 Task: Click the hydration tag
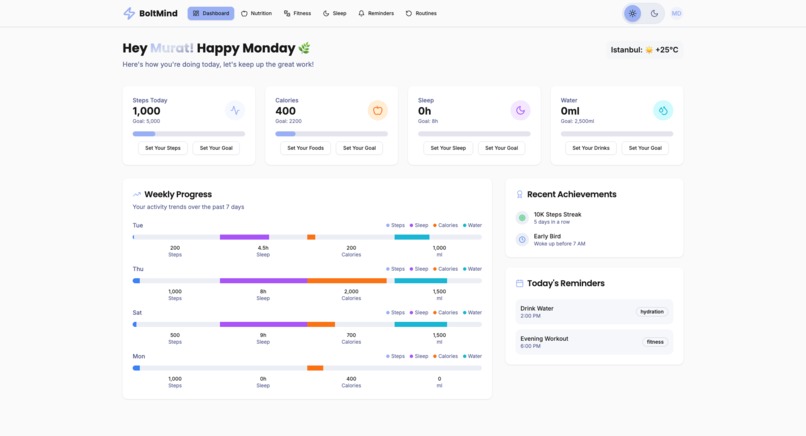pos(652,312)
